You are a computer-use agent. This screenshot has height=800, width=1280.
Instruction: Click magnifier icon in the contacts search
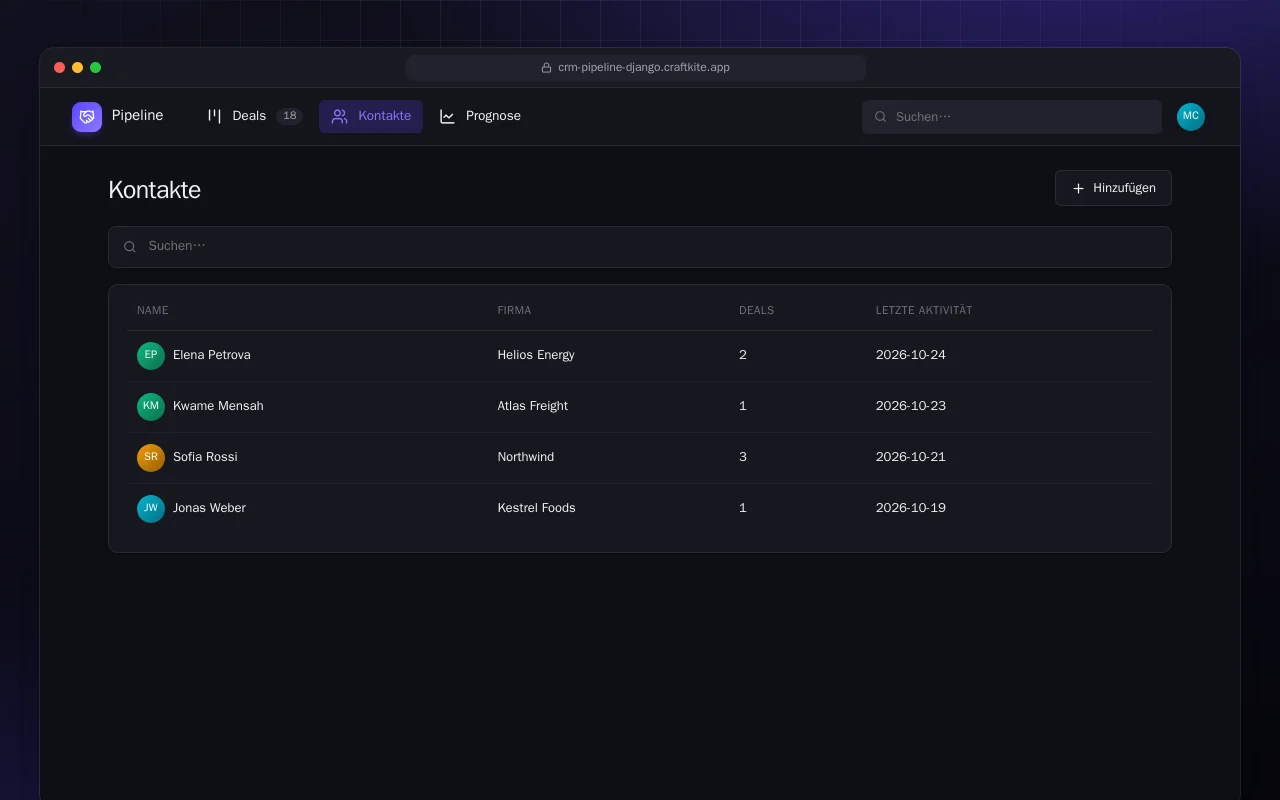[x=130, y=247]
